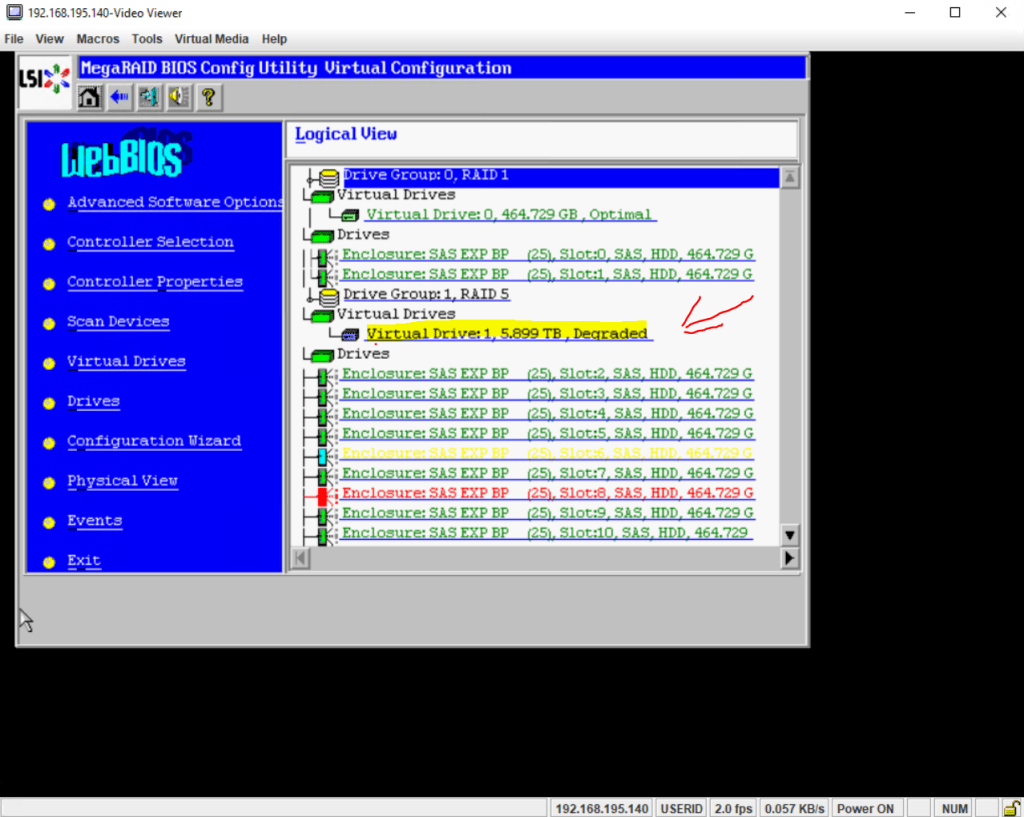Screen dimensions: 1024x817
Task: Select the Slot:5 enclosure drive entry
Action: tap(547, 434)
